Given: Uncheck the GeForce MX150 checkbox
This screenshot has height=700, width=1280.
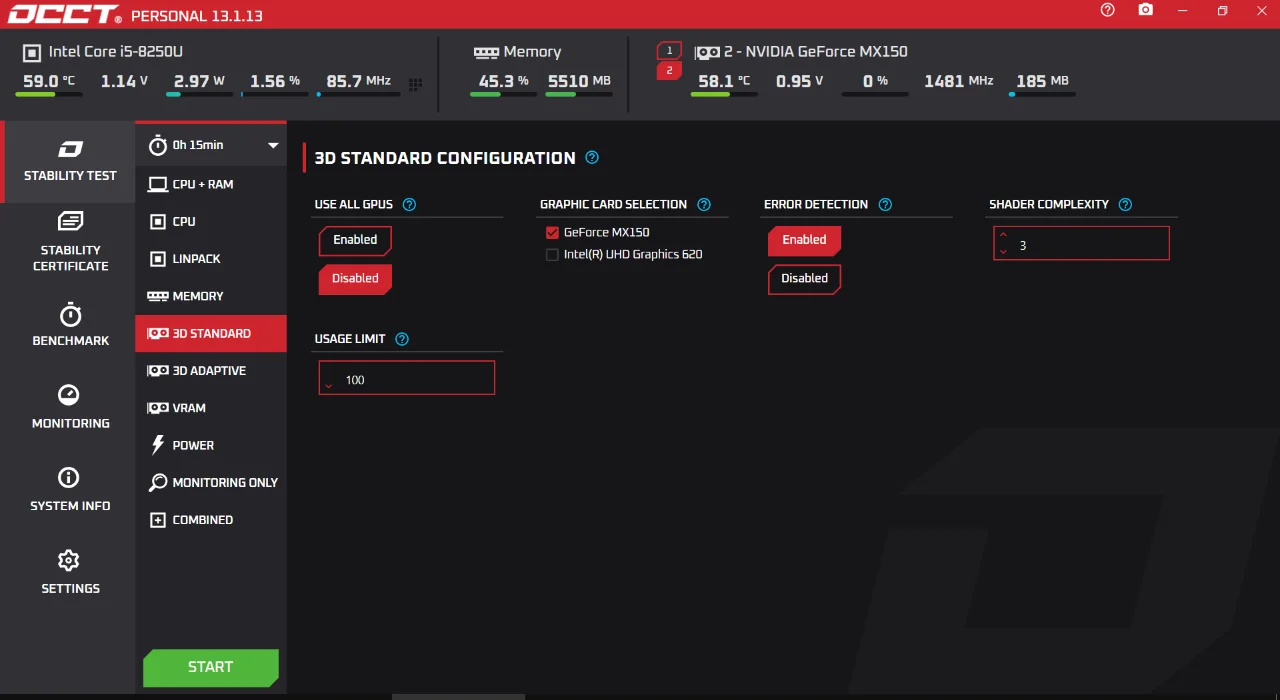Looking at the screenshot, I should 552,233.
